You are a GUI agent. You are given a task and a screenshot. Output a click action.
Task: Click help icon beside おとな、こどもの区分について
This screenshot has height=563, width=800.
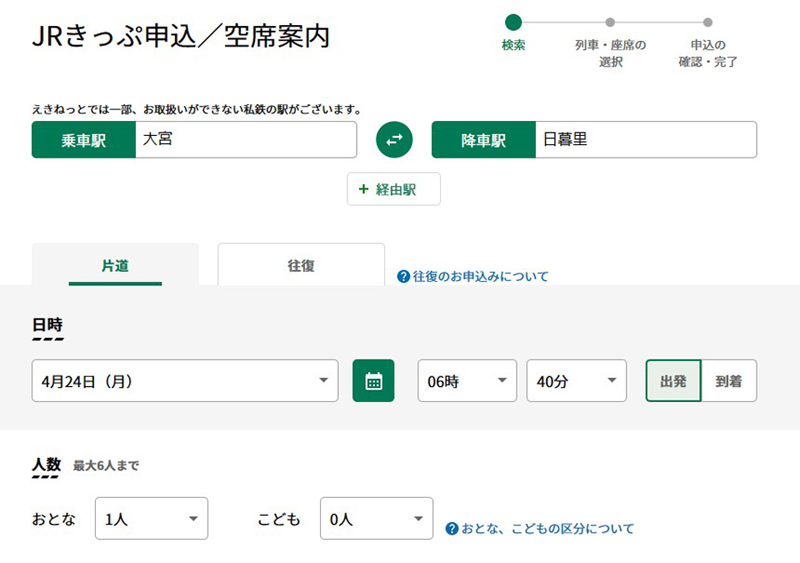[452, 528]
